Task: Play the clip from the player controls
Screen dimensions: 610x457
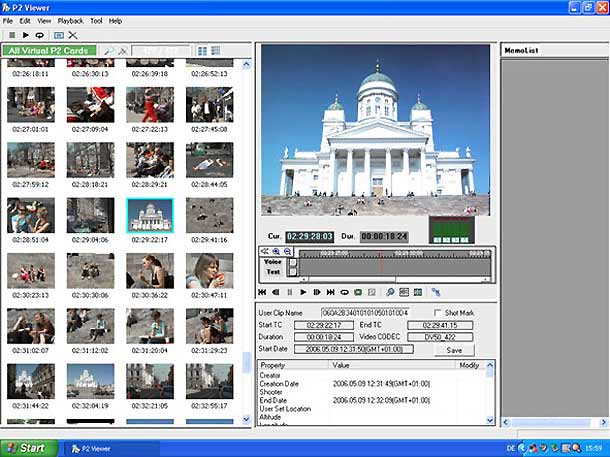Action: 303,292
